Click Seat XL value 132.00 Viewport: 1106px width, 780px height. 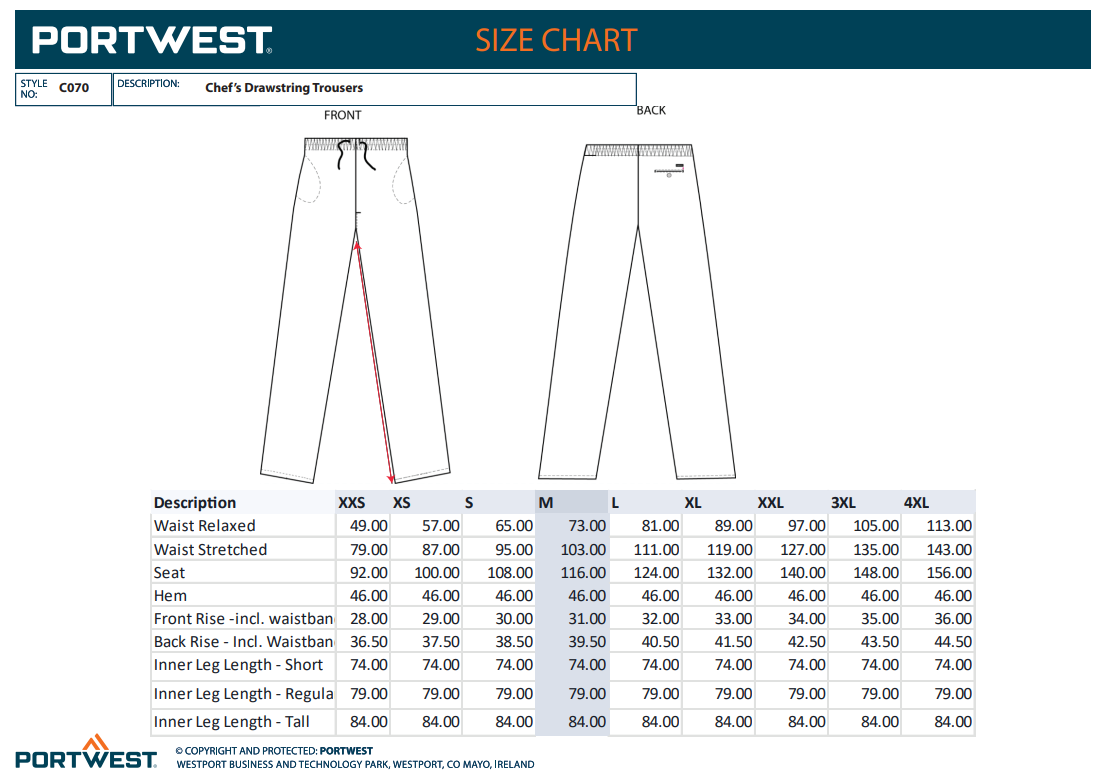(730, 573)
